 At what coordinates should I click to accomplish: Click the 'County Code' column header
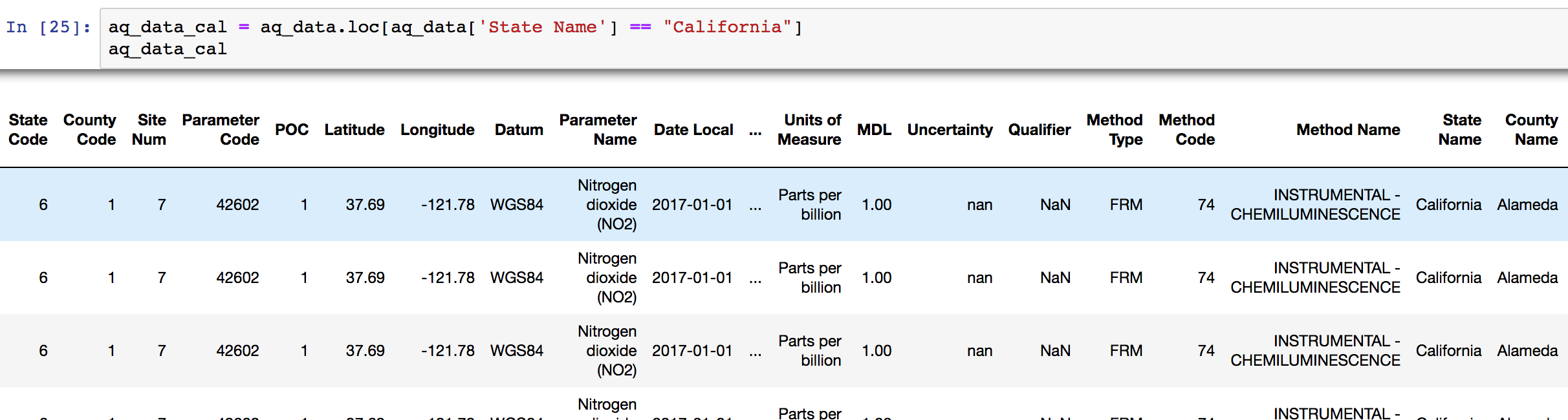[x=90, y=130]
